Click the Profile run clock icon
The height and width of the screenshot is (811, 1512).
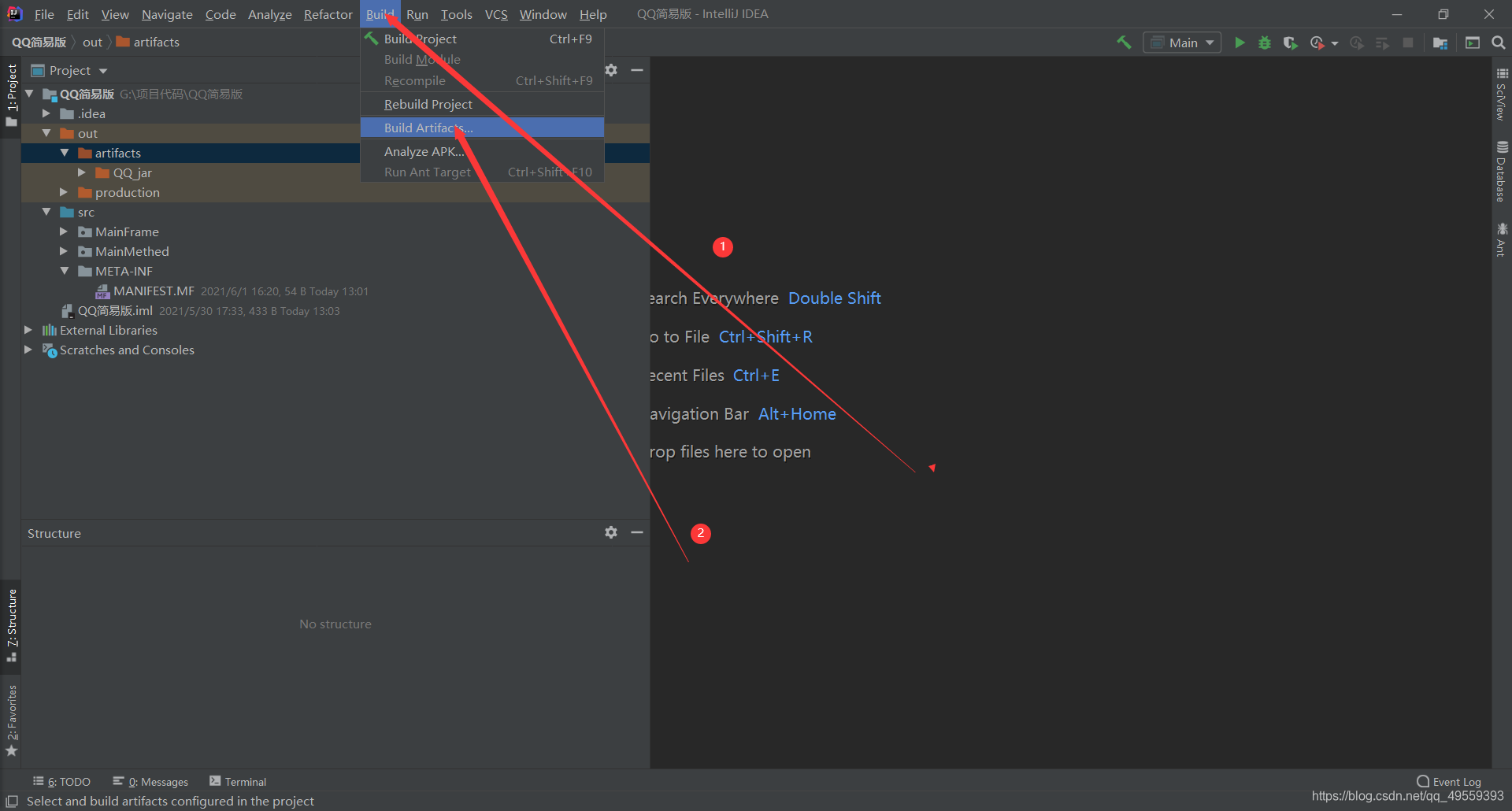pos(1317,43)
